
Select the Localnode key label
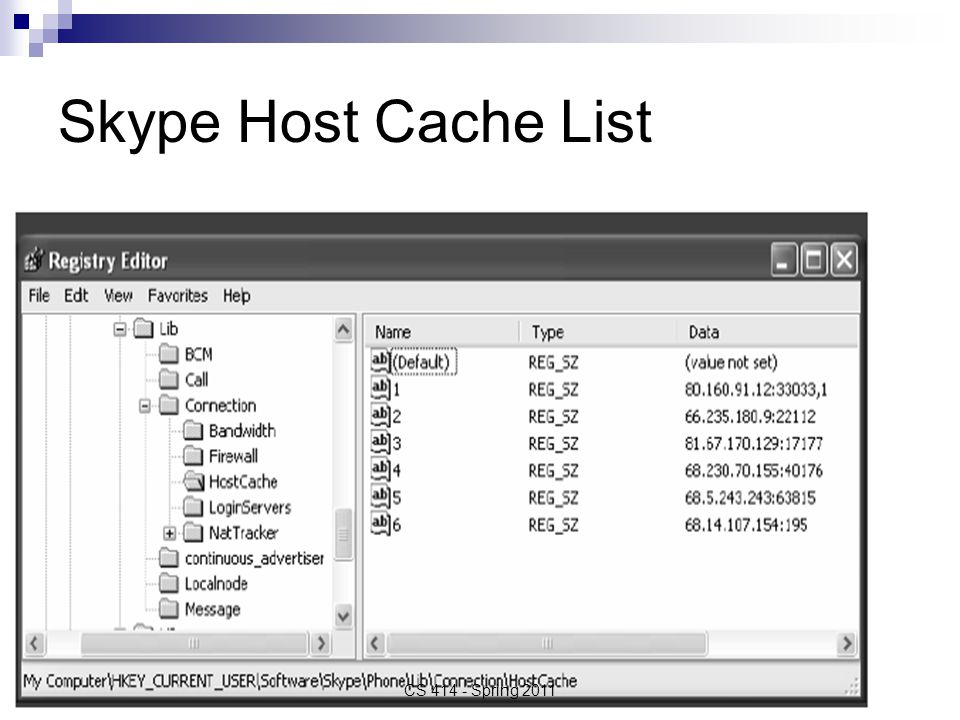(x=216, y=583)
